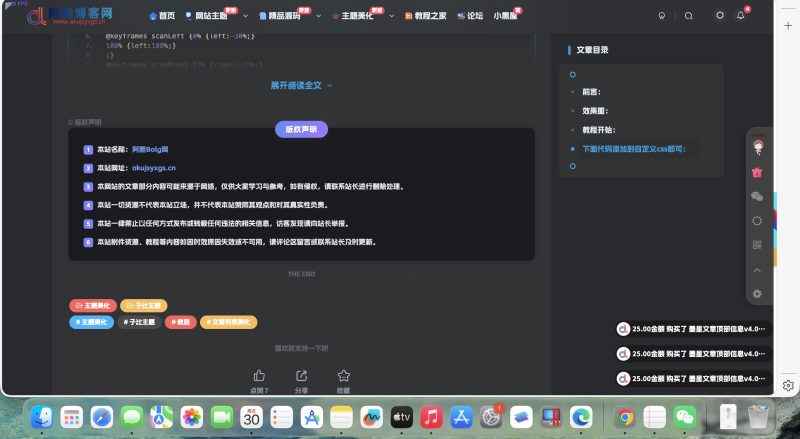This screenshot has width=800, height=439.
Task: Open Finder from the Dock
Action: (42, 417)
